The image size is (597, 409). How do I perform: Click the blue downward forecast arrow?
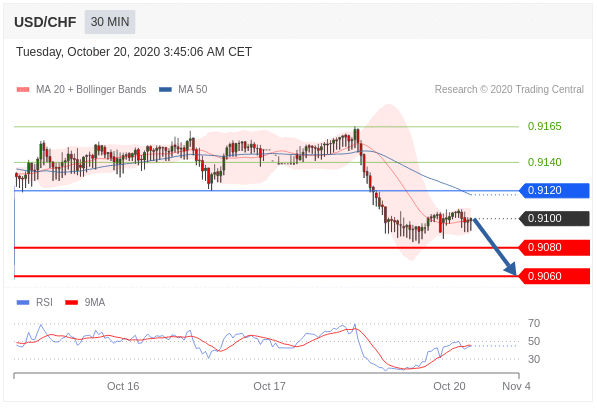click(x=495, y=247)
